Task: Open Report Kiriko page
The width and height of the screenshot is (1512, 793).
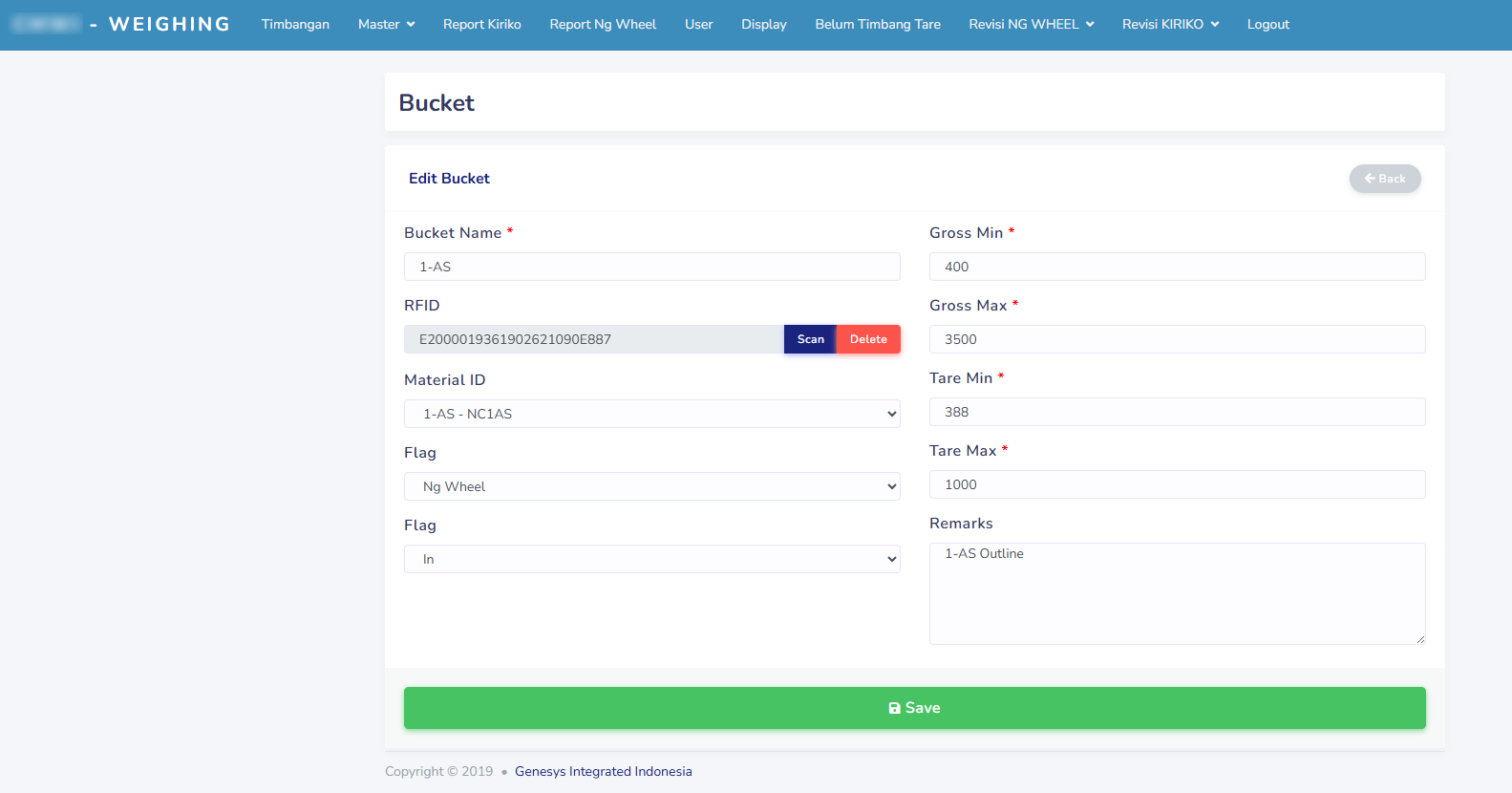Action: pyautogui.click(x=482, y=24)
